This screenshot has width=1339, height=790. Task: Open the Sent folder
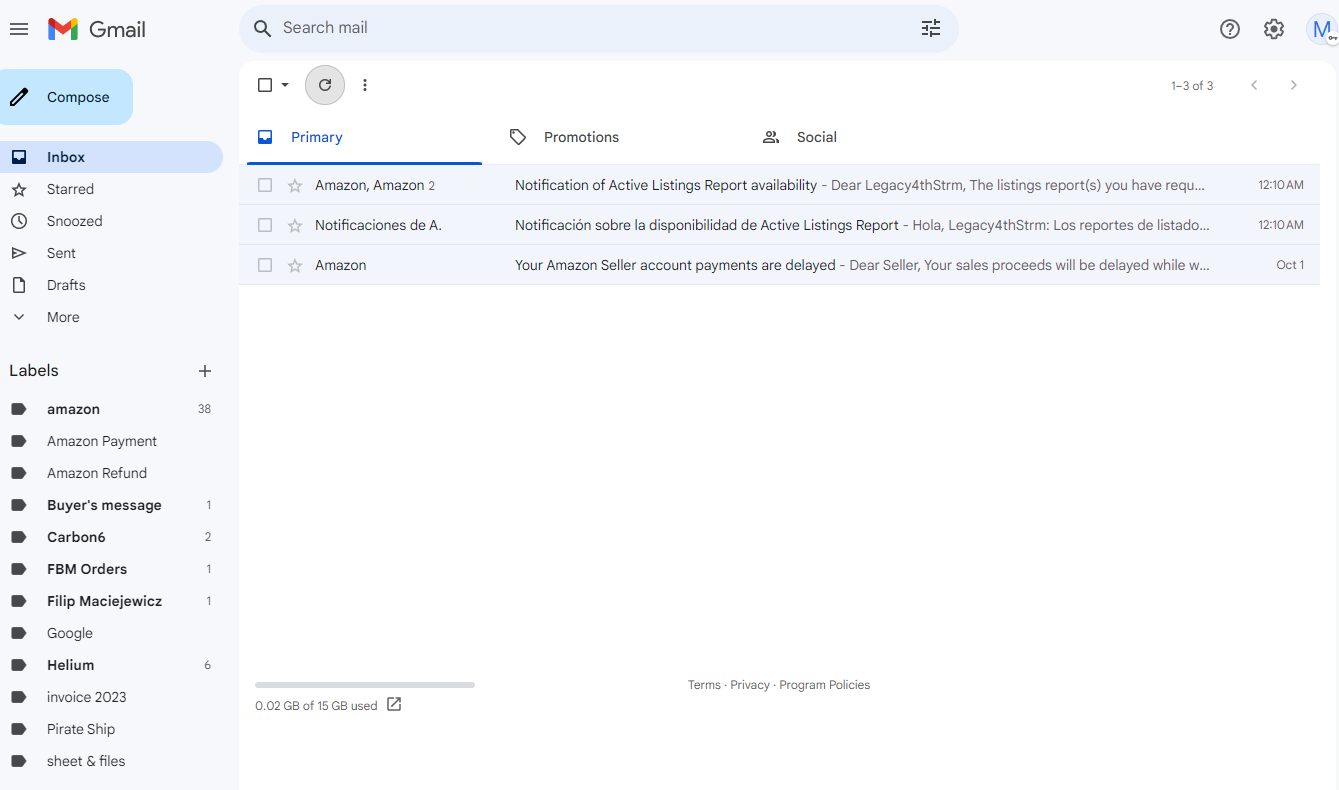click(111, 253)
